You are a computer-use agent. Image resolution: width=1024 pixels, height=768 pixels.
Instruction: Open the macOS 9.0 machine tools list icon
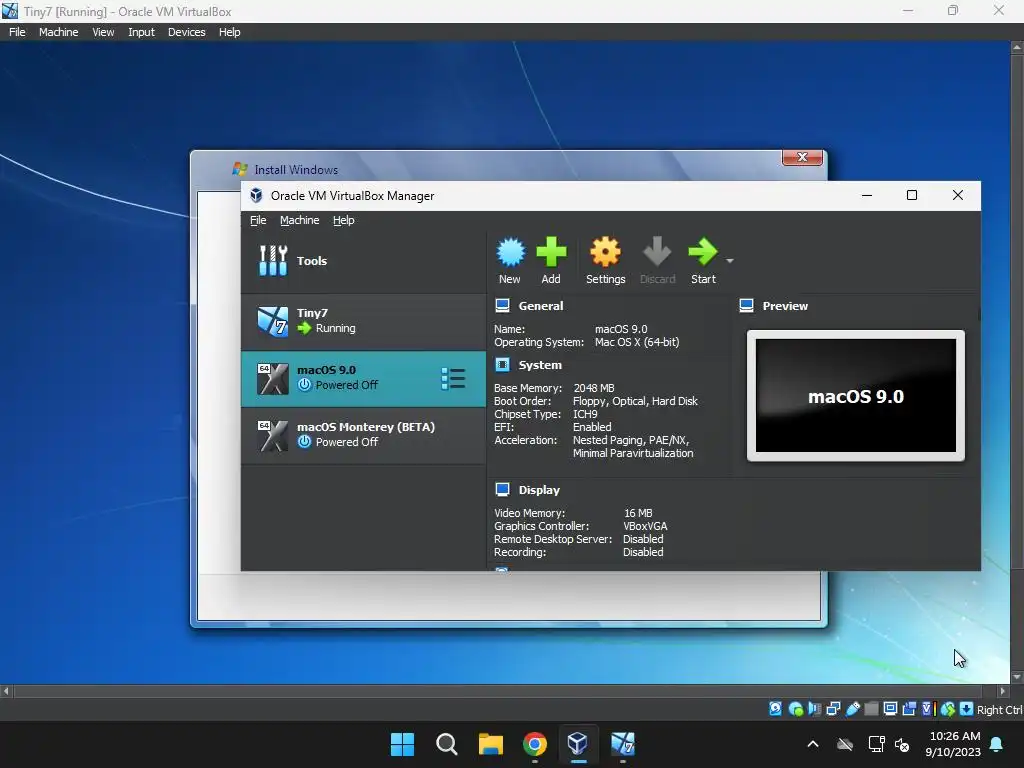pyautogui.click(x=453, y=379)
